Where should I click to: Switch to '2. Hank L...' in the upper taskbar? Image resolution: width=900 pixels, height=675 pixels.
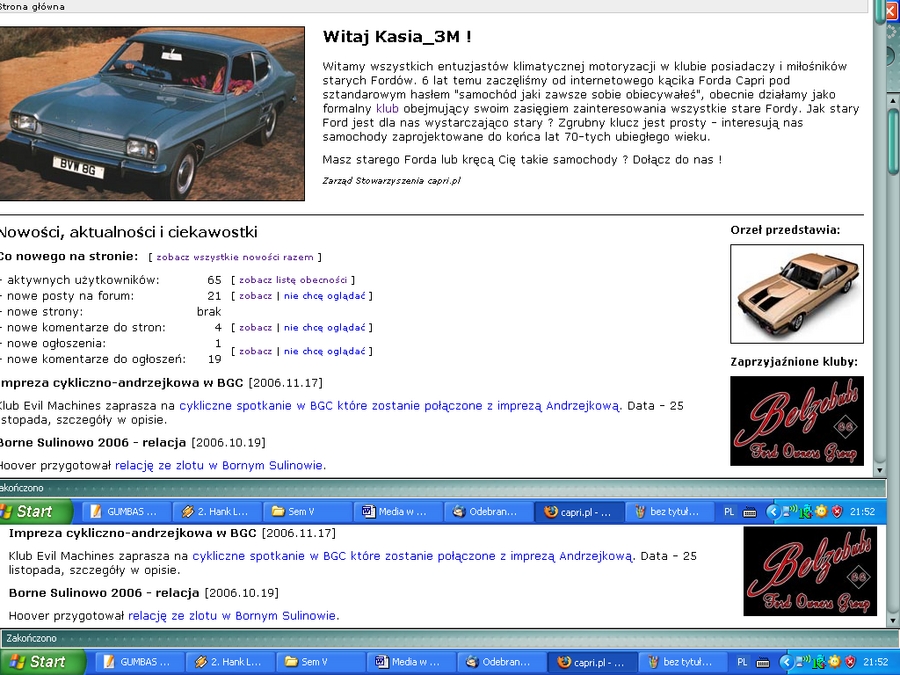coord(218,511)
